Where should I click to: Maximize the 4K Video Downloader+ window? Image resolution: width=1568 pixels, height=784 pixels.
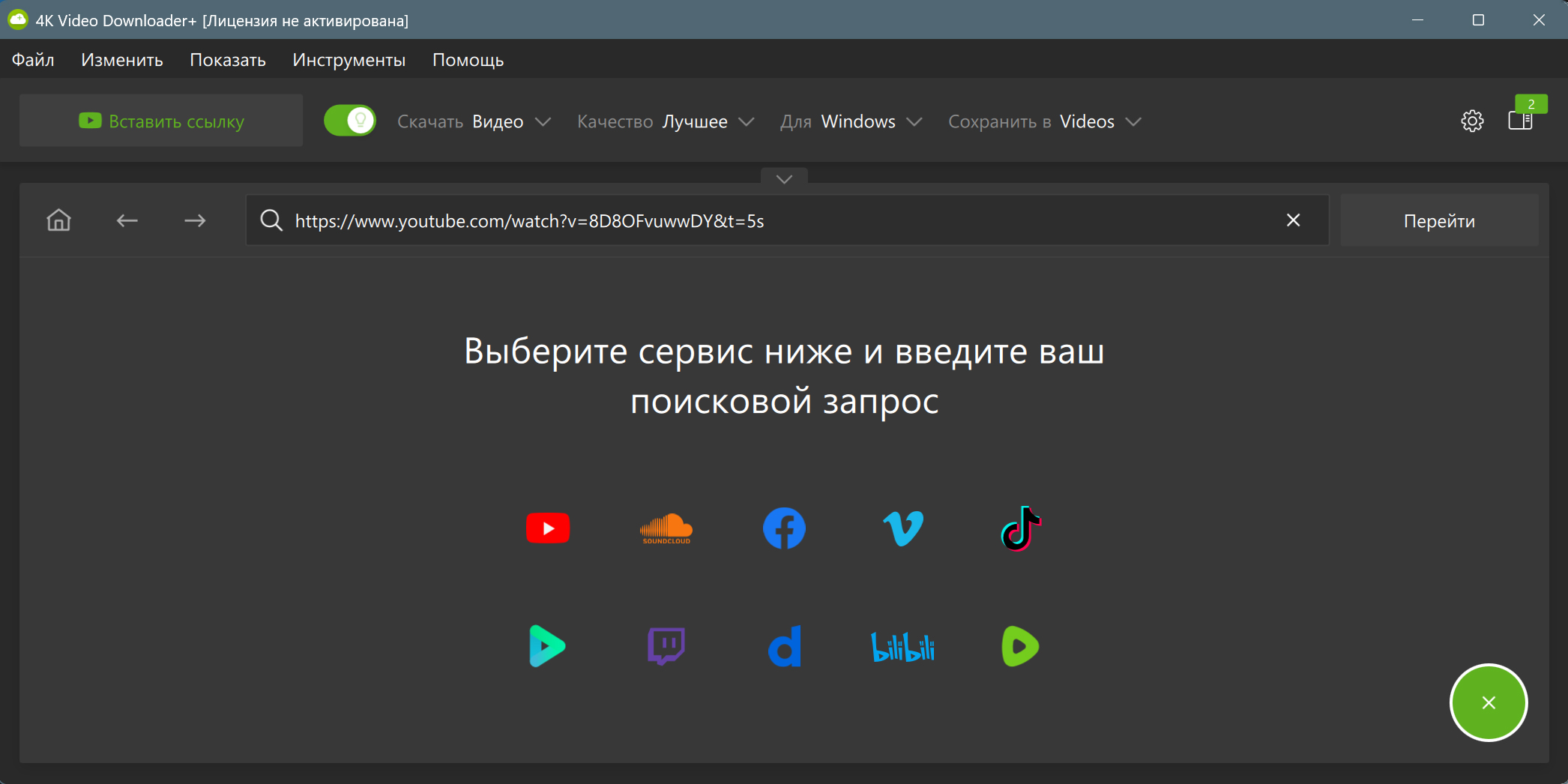[x=1478, y=19]
